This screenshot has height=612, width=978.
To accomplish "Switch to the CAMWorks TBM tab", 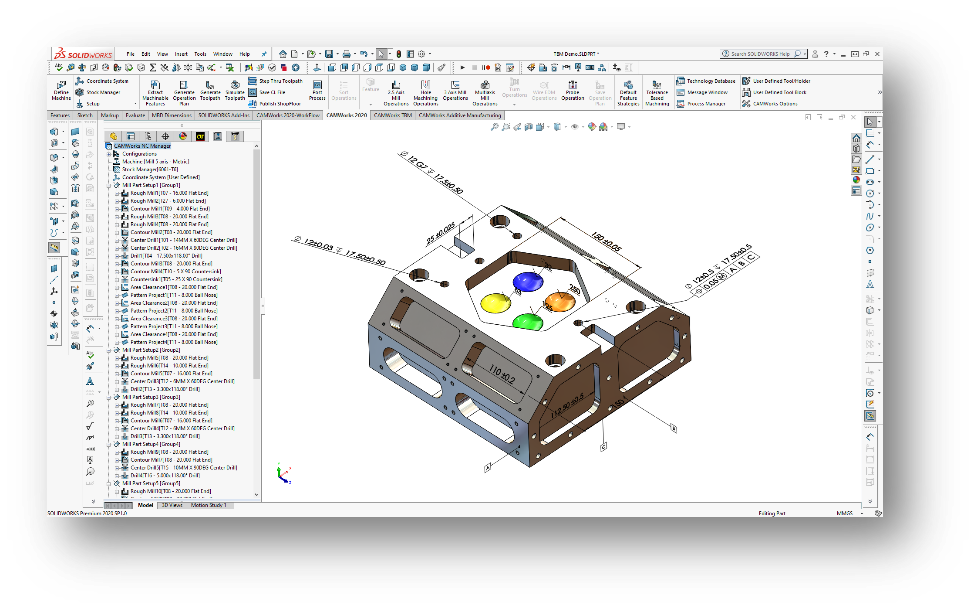I will pyautogui.click(x=393, y=115).
